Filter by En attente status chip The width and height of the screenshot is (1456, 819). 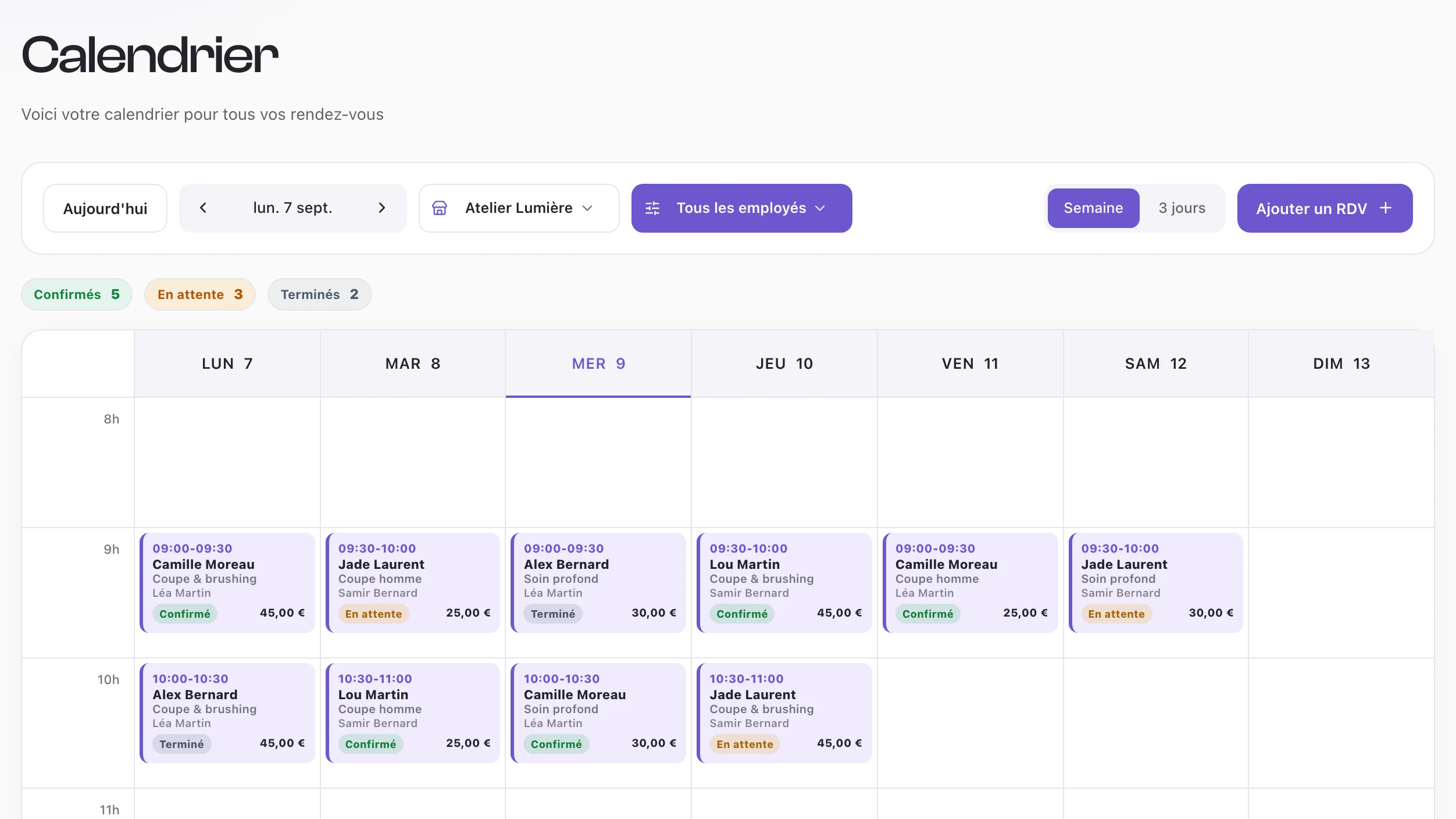pos(200,294)
